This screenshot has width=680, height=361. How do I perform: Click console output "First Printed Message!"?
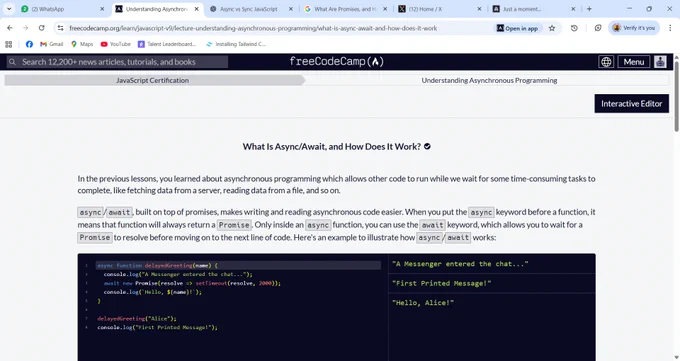(x=441, y=283)
